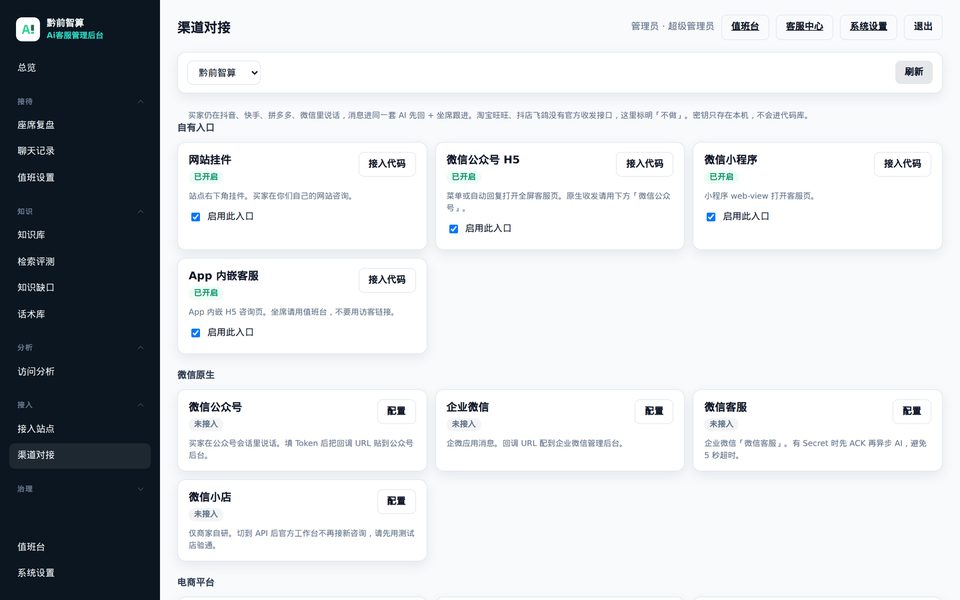Click 管理员 · 超级管理员 label
Viewport: 960px width, 600px height.
coord(672,26)
